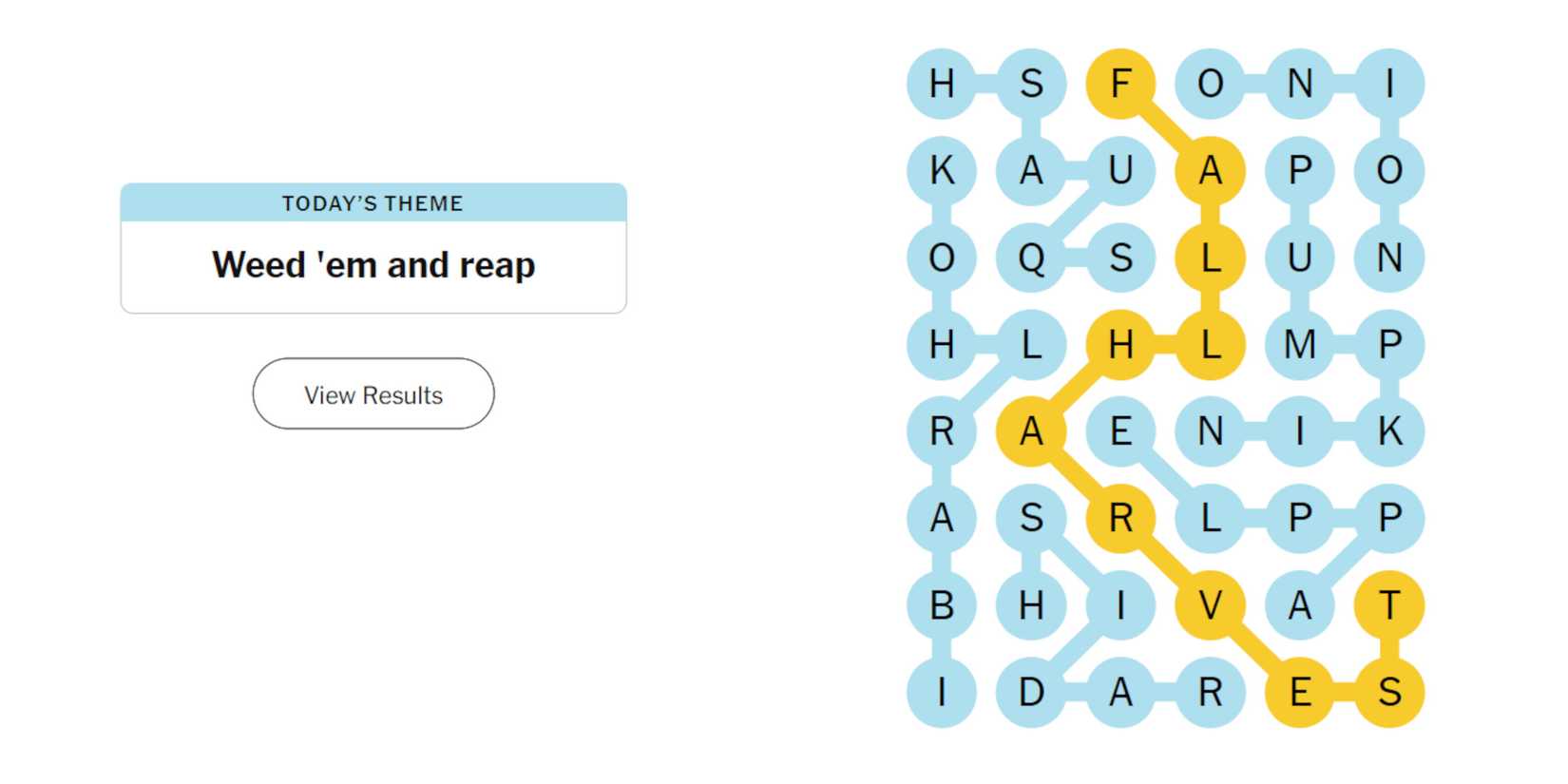
Task: Select the letter N at the top row
Action: [x=1299, y=84]
